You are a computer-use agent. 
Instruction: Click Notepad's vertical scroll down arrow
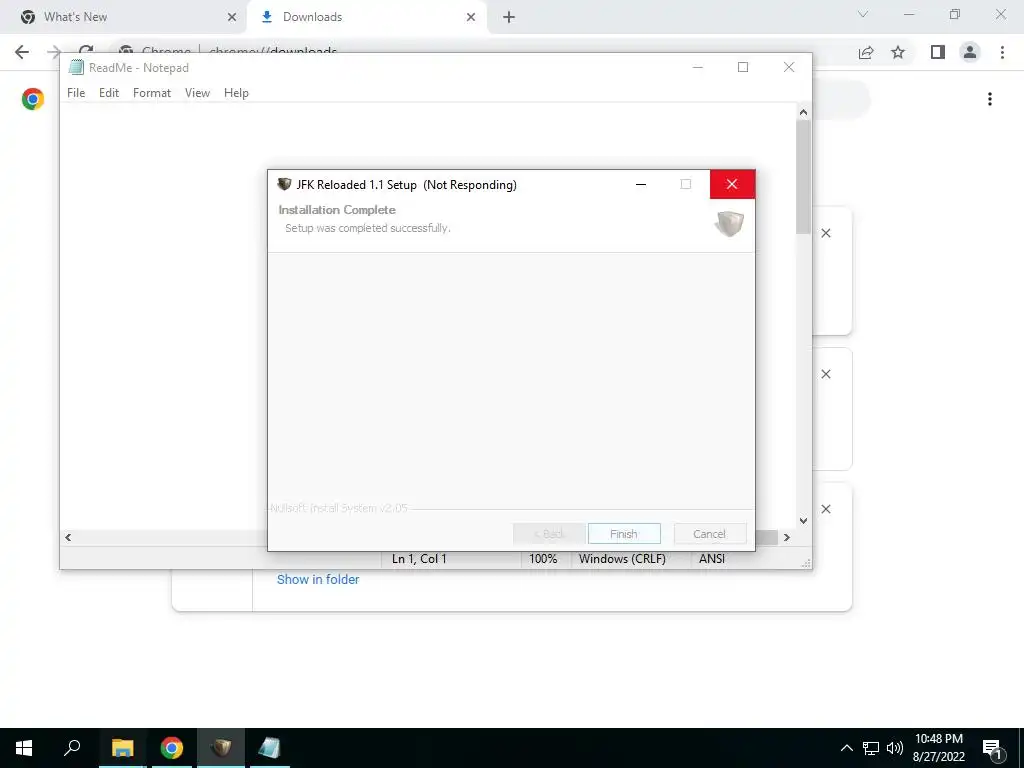pos(803,520)
